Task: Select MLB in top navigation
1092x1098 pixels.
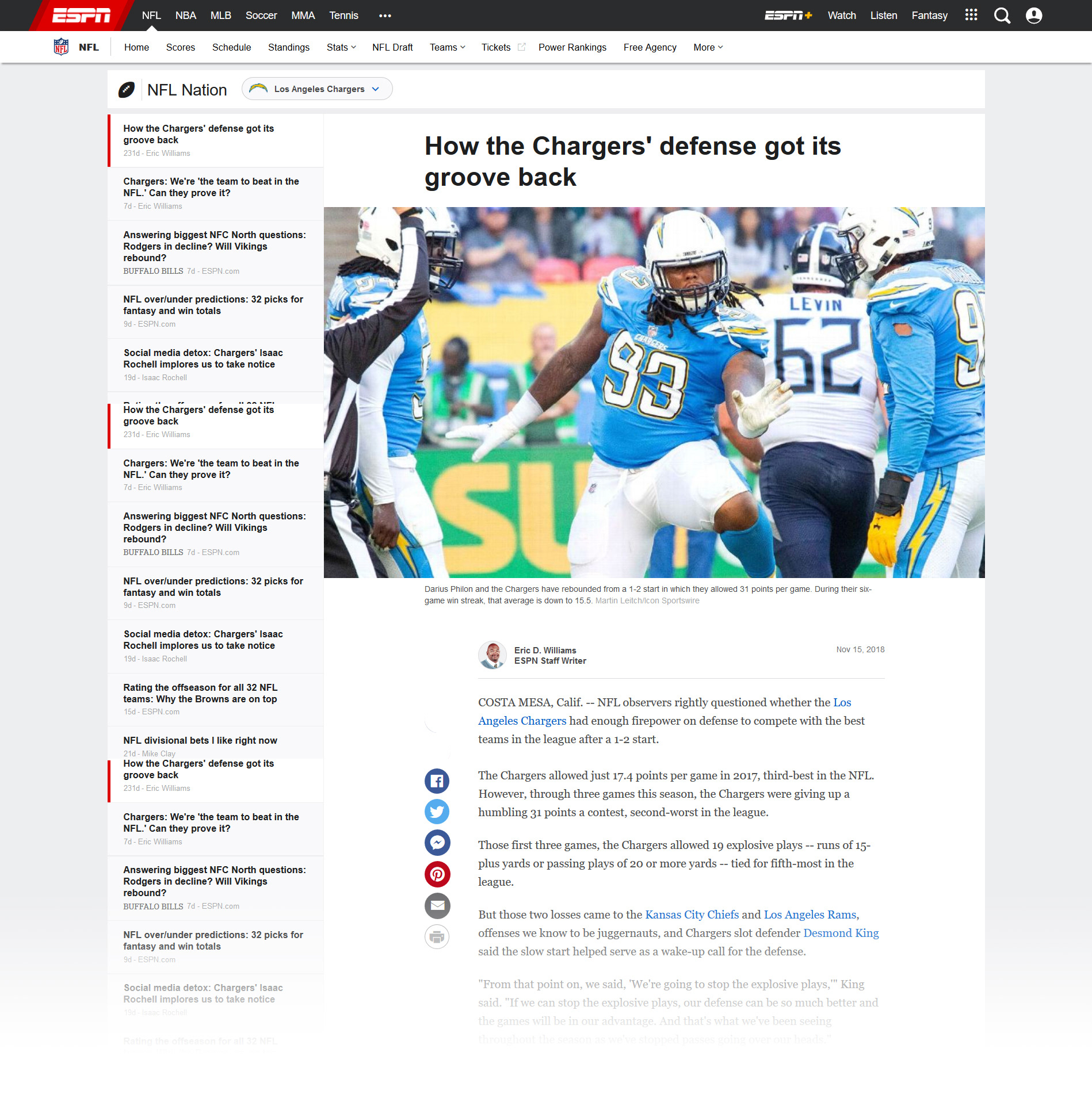Action: coord(221,16)
